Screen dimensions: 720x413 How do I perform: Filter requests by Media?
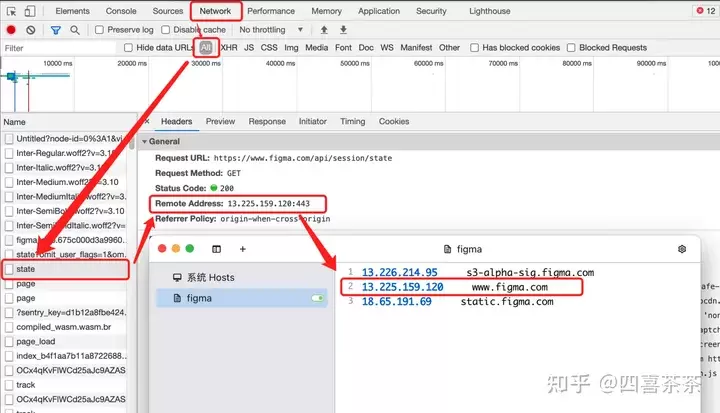pos(317,48)
